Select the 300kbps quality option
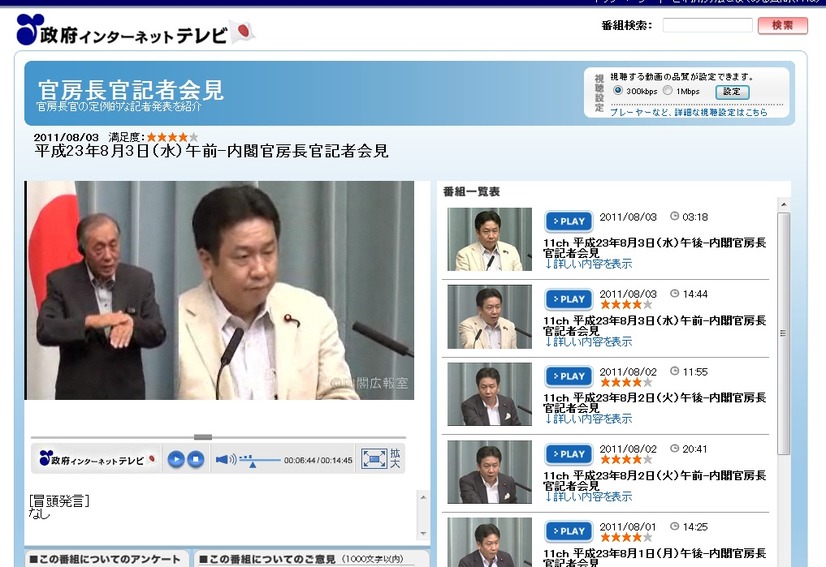The width and height of the screenshot is (826, 567). [618, 91]
